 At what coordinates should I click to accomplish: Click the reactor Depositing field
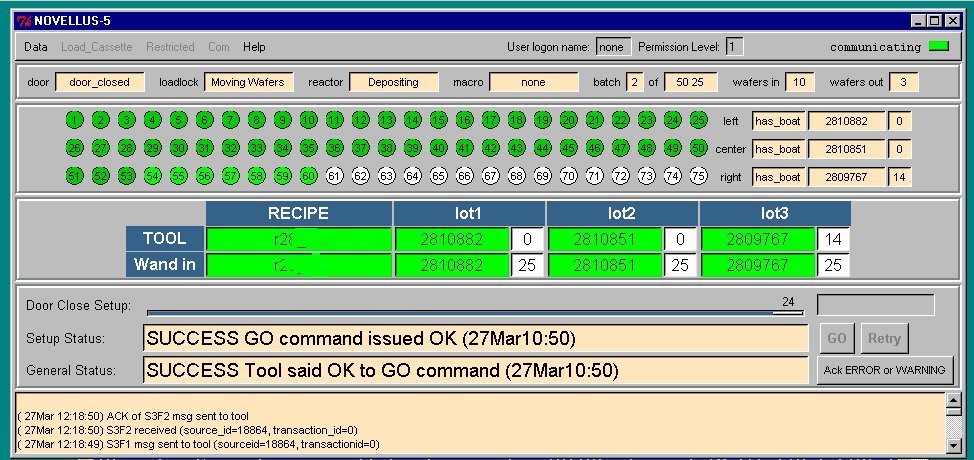pyautogui.click(x=393, y=82)
